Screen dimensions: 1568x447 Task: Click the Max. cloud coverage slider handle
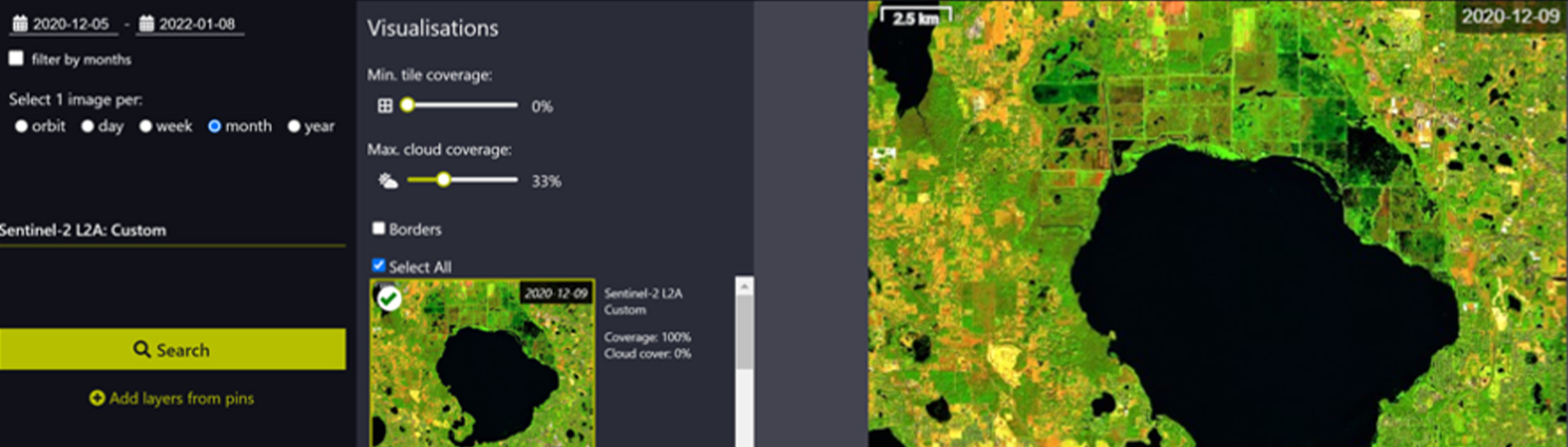(443, 180)
